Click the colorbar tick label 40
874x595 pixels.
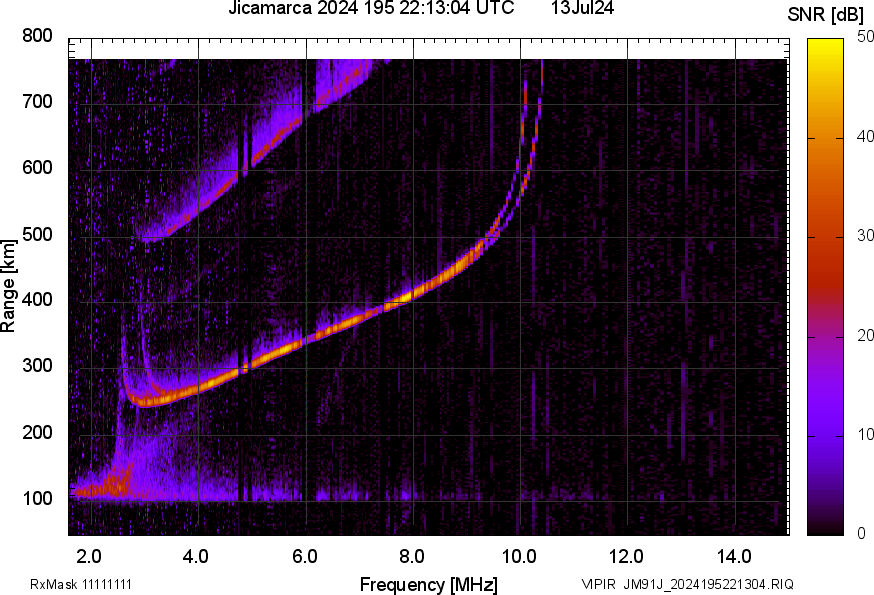[865, 136]
